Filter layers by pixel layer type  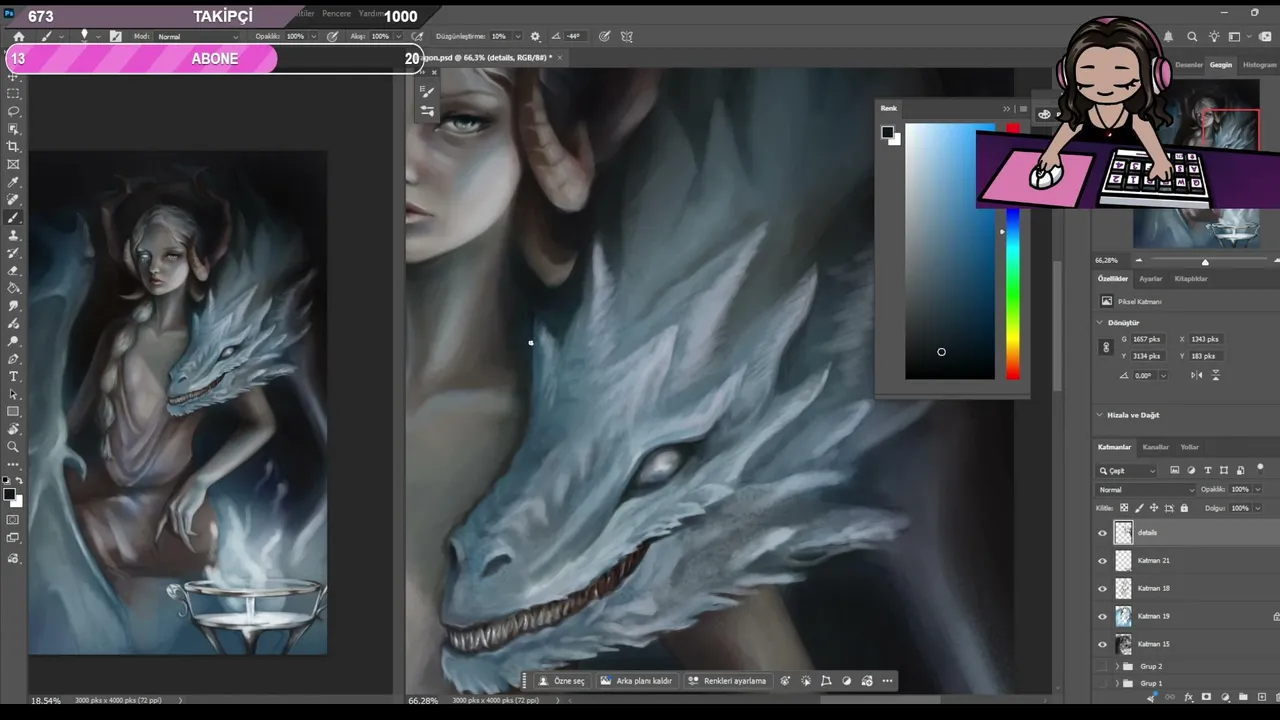tap(1174, 470)
